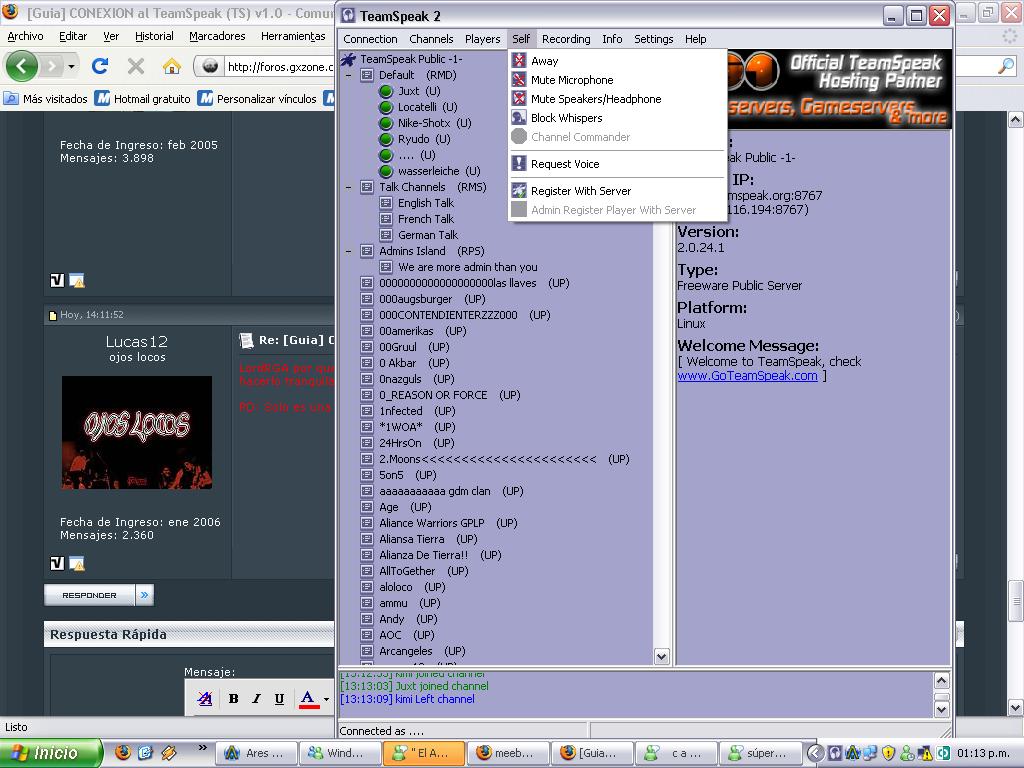
Task: Click Firefox stop icon
Action: click(x=136, y=66)
